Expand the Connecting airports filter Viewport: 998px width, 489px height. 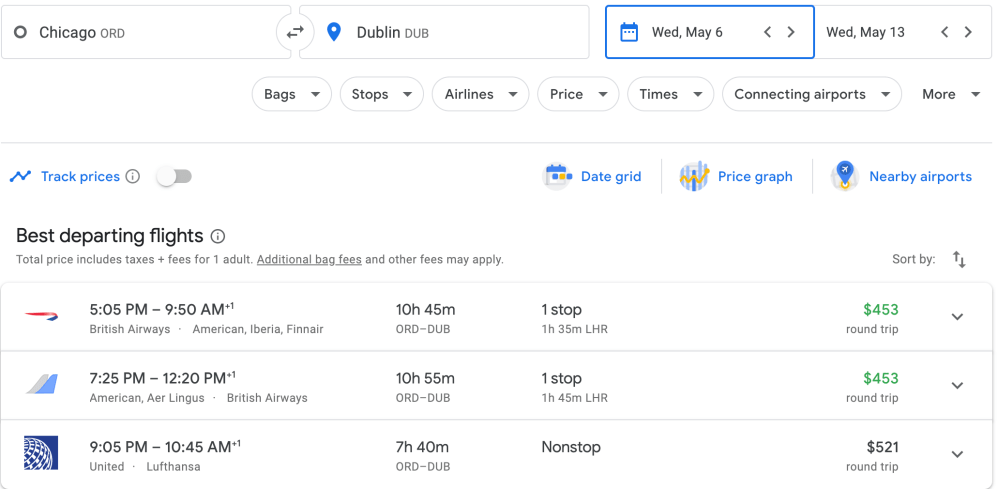pyautogui.click(x=811, y=94)
